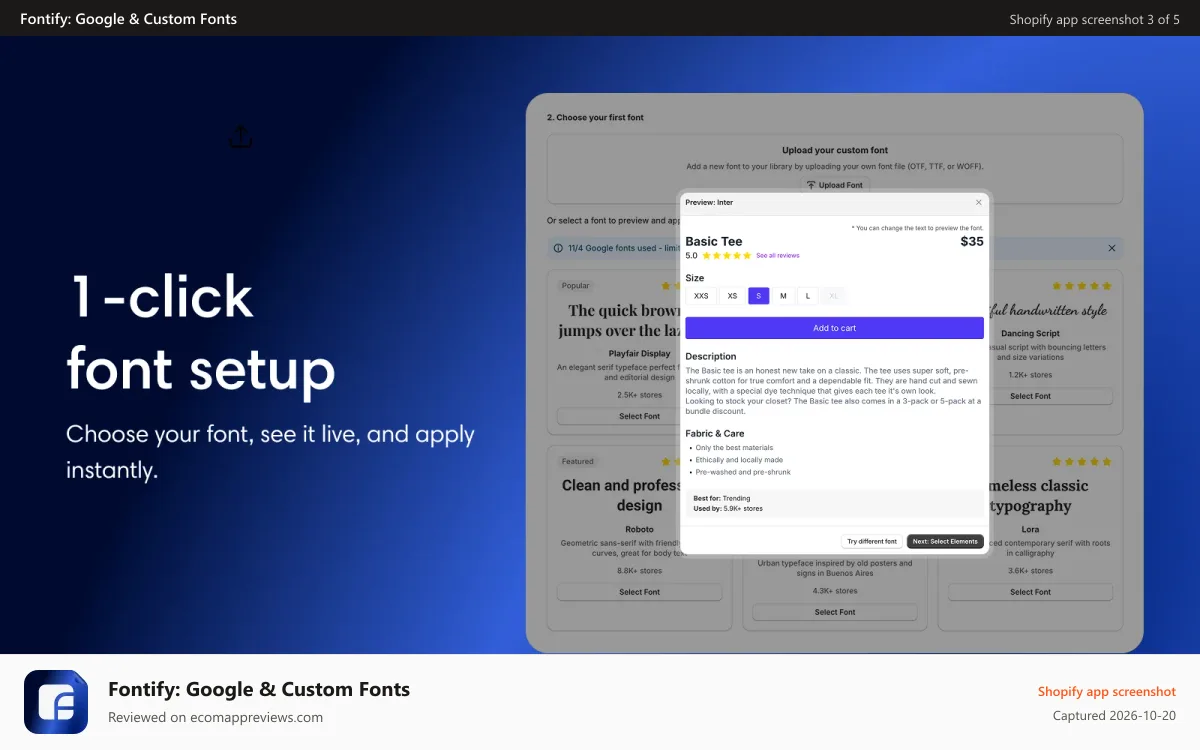The height and width of the screenshot is (750, 1200).
Task: Click the Fontify app name in the footer
Action: tap(259, 689)
